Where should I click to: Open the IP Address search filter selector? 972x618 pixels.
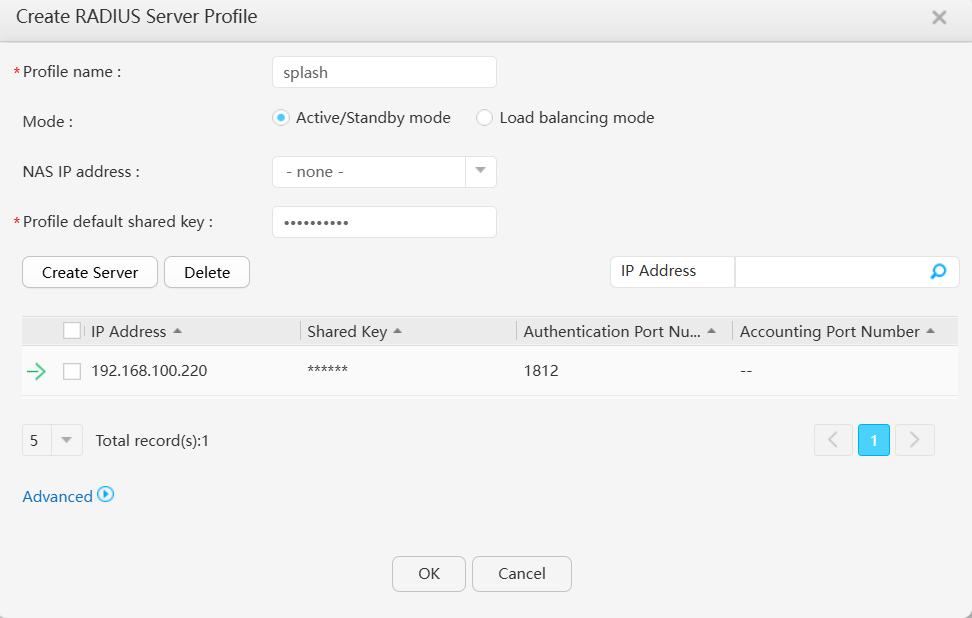[x=673, y=271]
